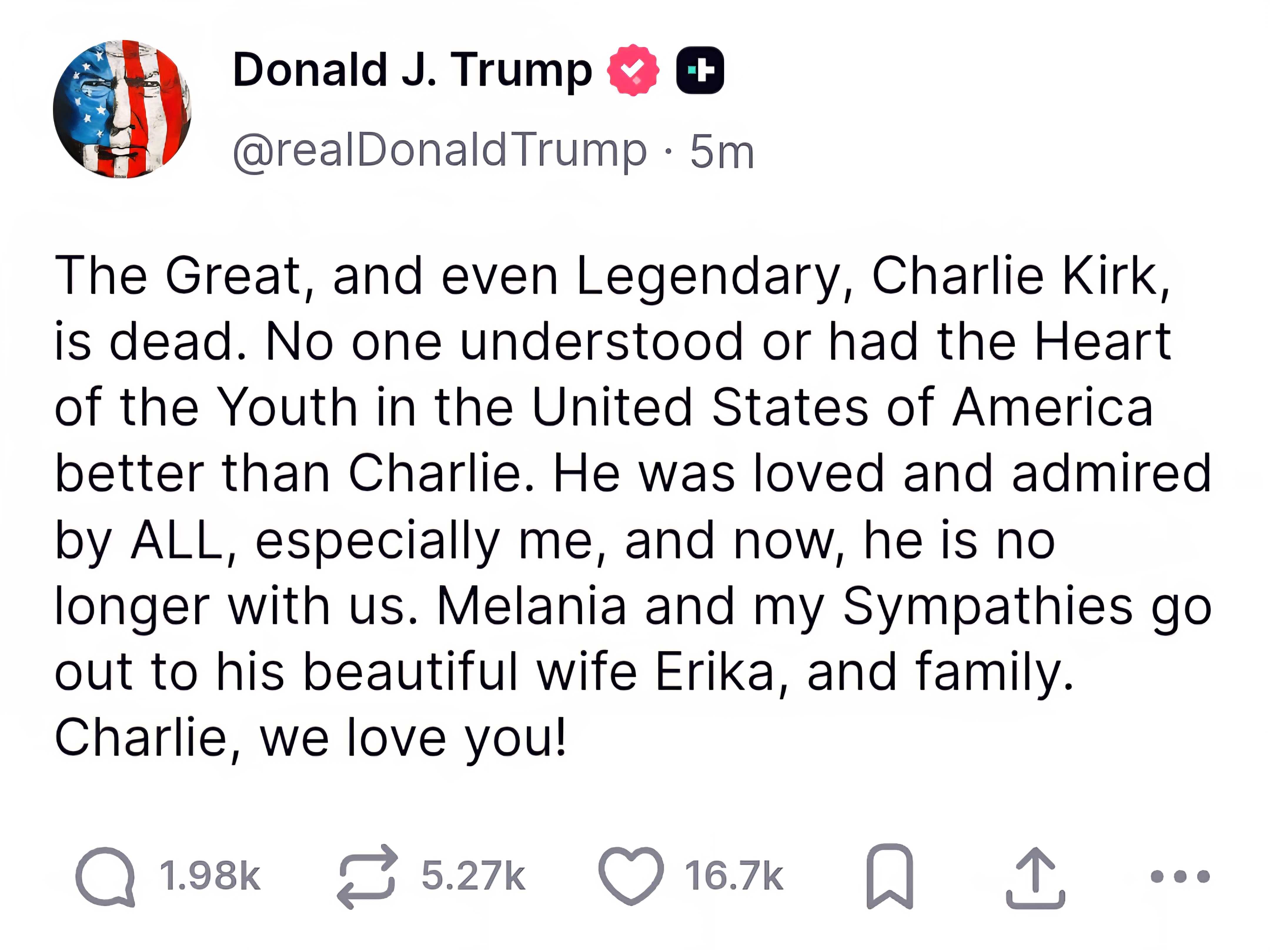Open the @realDonaldTrump handle link

[439, 150]
